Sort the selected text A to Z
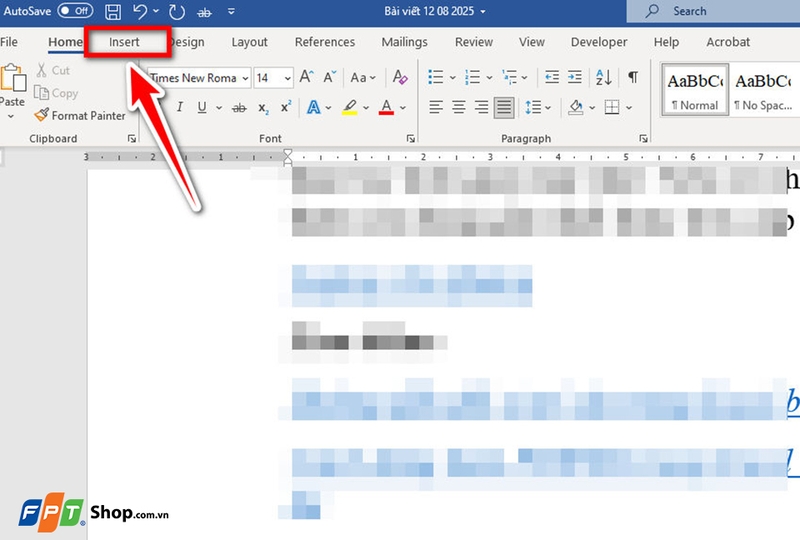Viewport: 800px width, 540px height. (x=604, y=77)
